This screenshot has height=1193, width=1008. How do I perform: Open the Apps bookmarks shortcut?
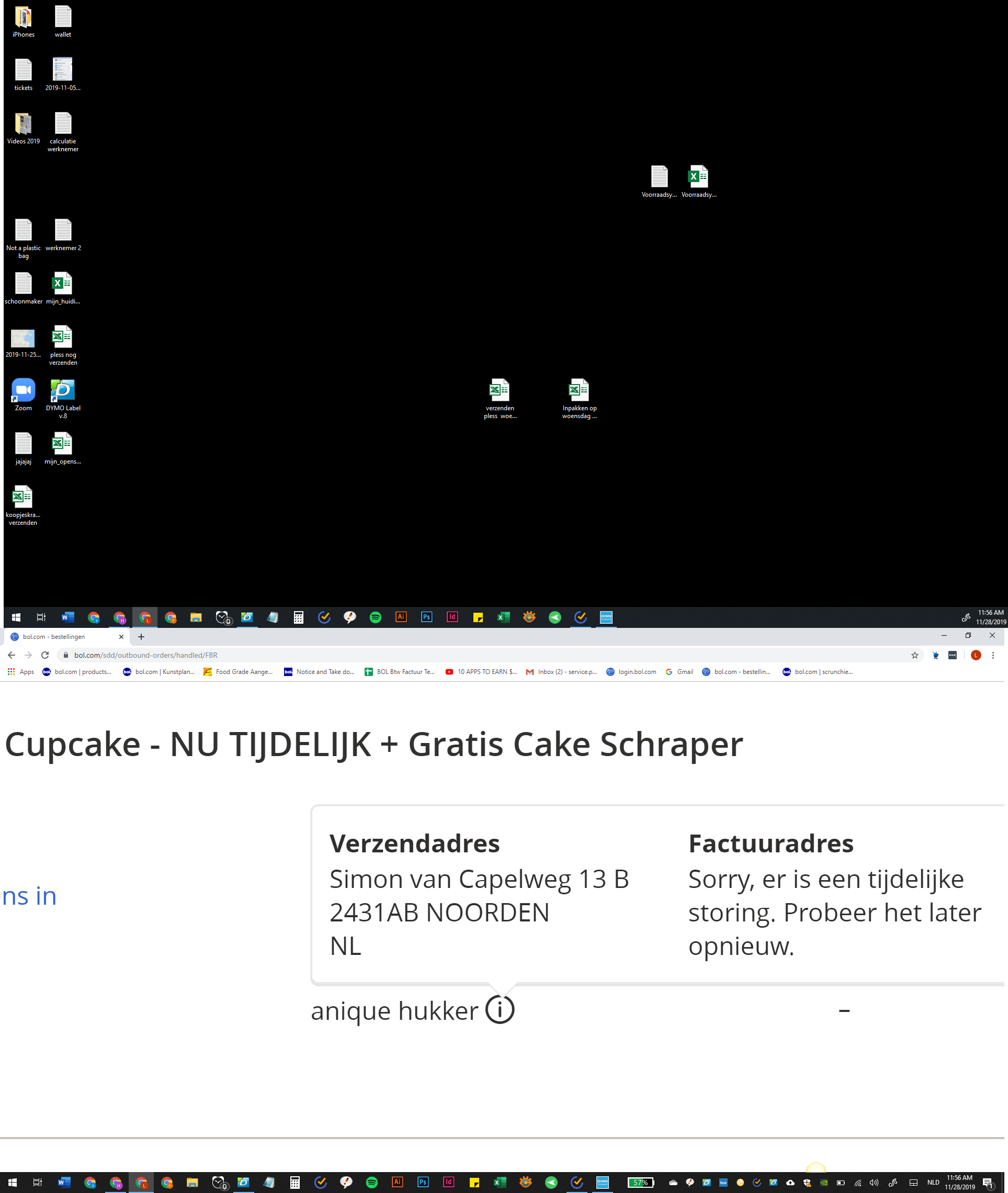click(20, 672)
